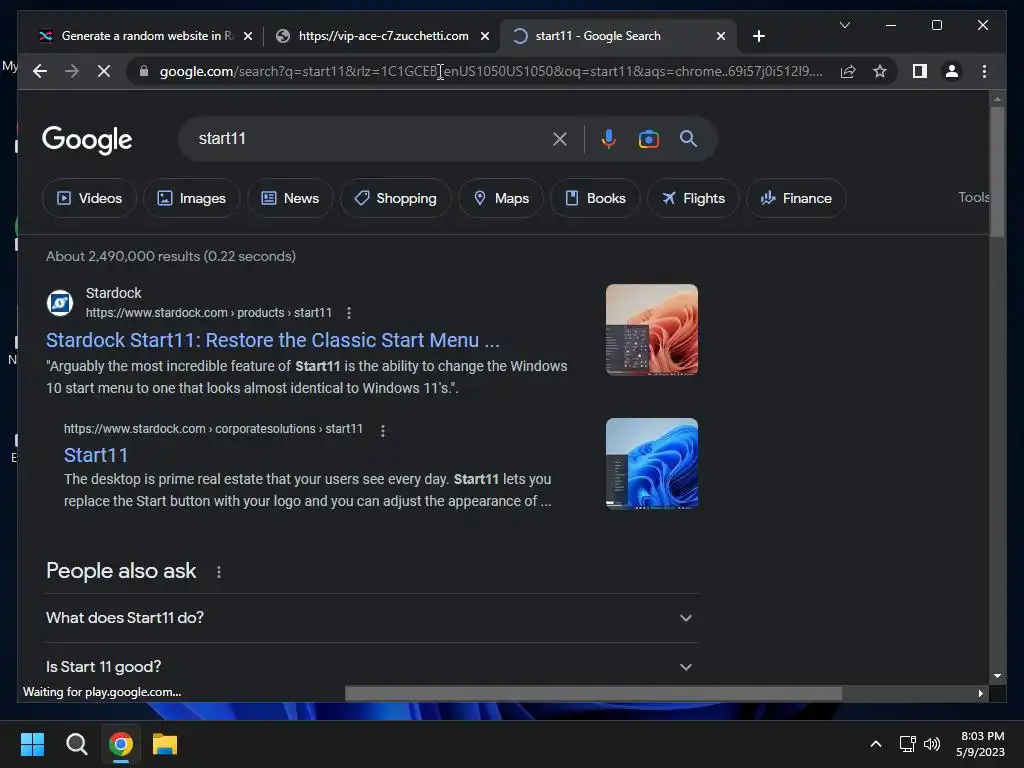
Task: Click the stardock.com corporatesolutions start11 URL
Action: click(x=213, y=429)
